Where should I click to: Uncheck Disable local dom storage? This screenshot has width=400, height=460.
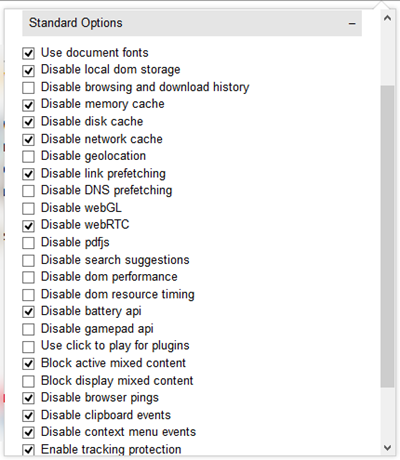(x=28, y=70)
